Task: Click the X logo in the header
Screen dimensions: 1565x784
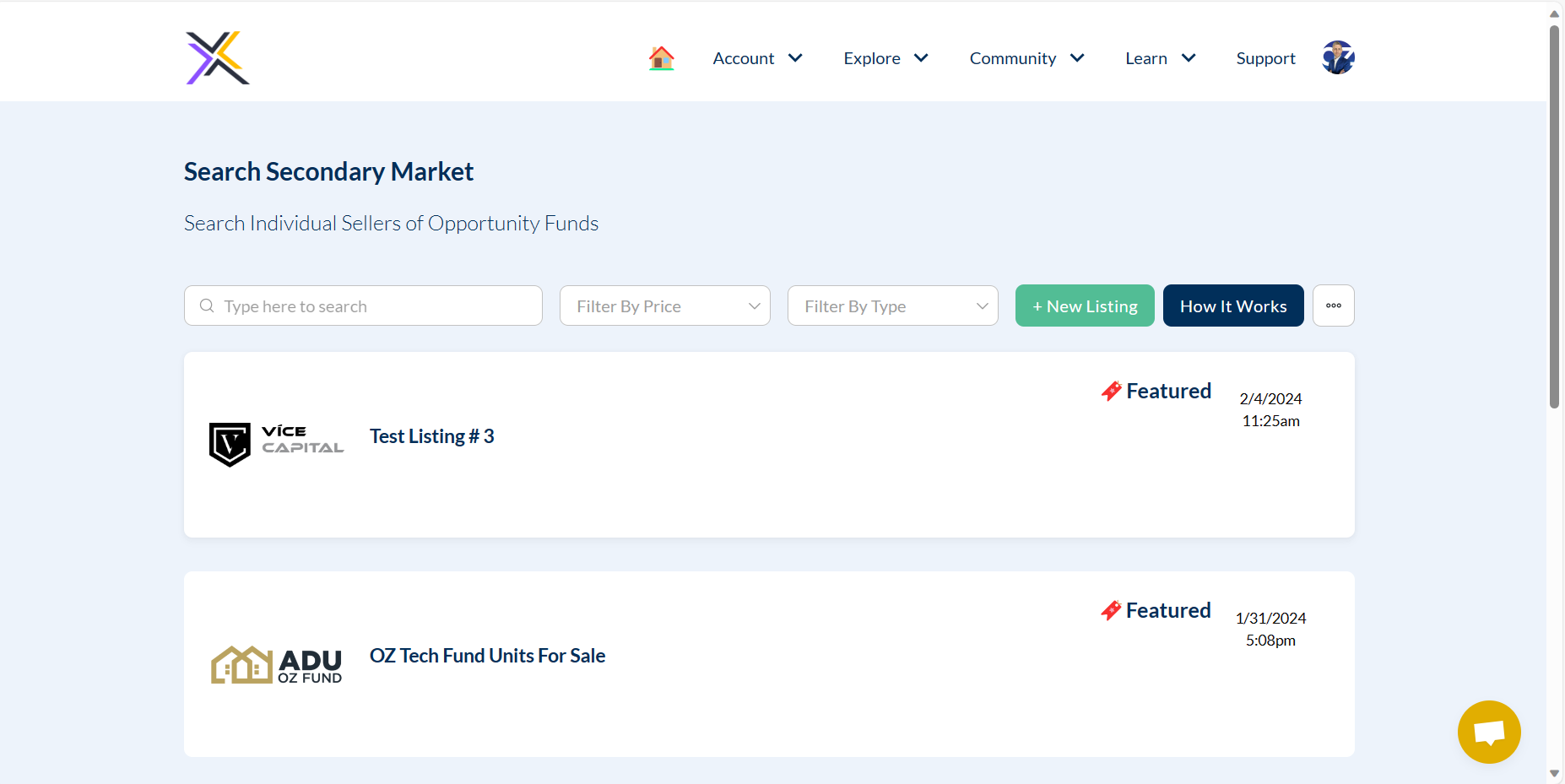Action: click(x=218, y=58)
